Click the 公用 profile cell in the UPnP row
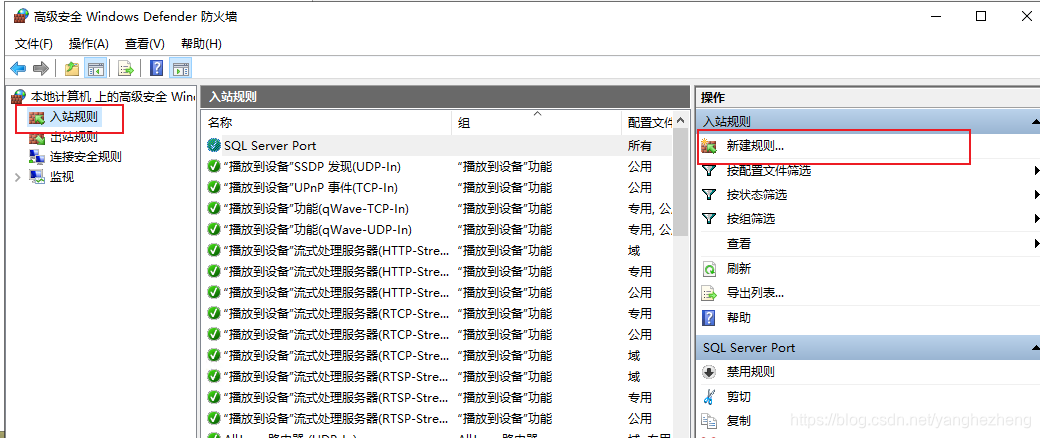1040x438 pixels. click(x=640, y=188)
